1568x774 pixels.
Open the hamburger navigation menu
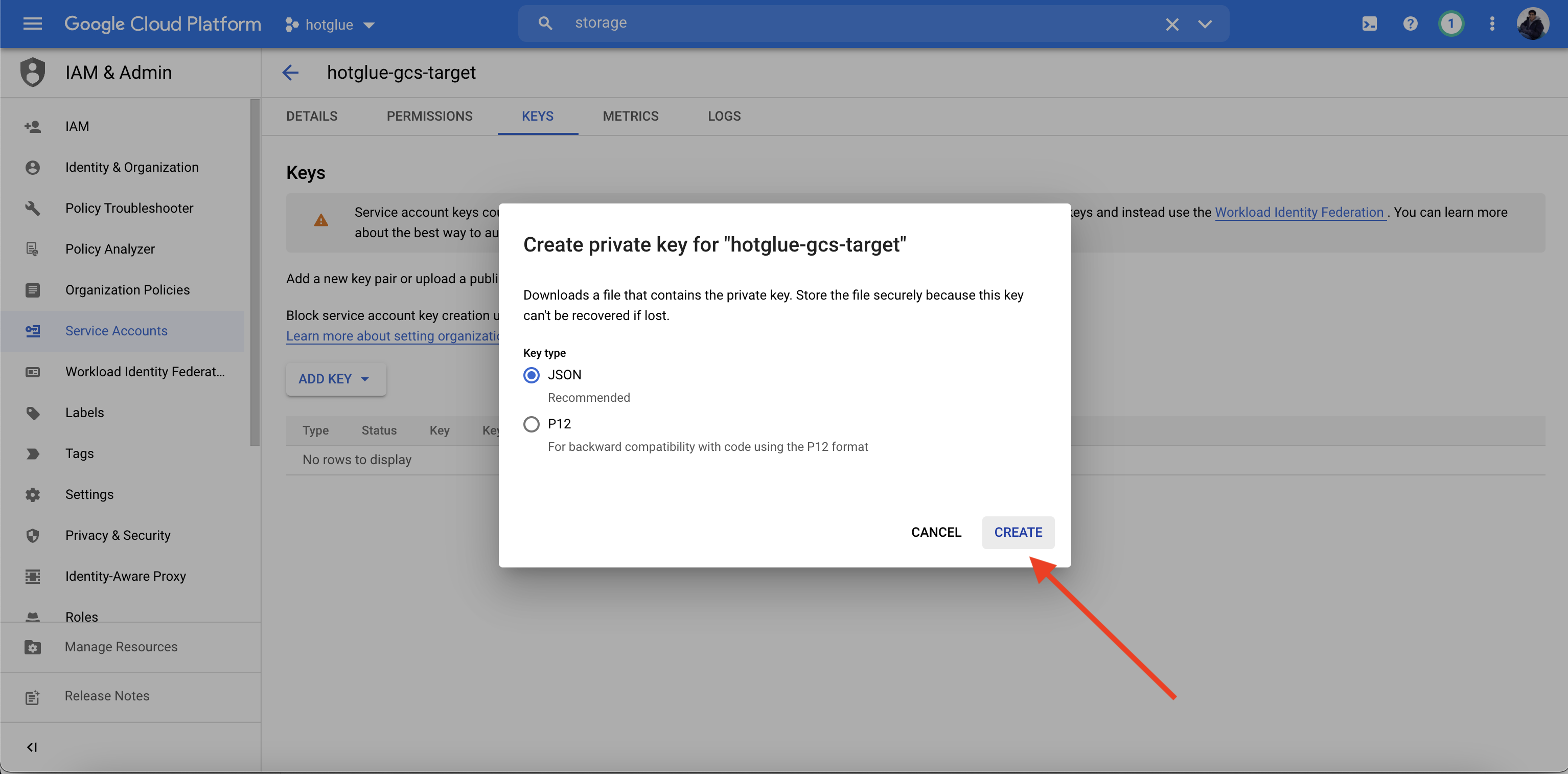(x=32, y=24)
